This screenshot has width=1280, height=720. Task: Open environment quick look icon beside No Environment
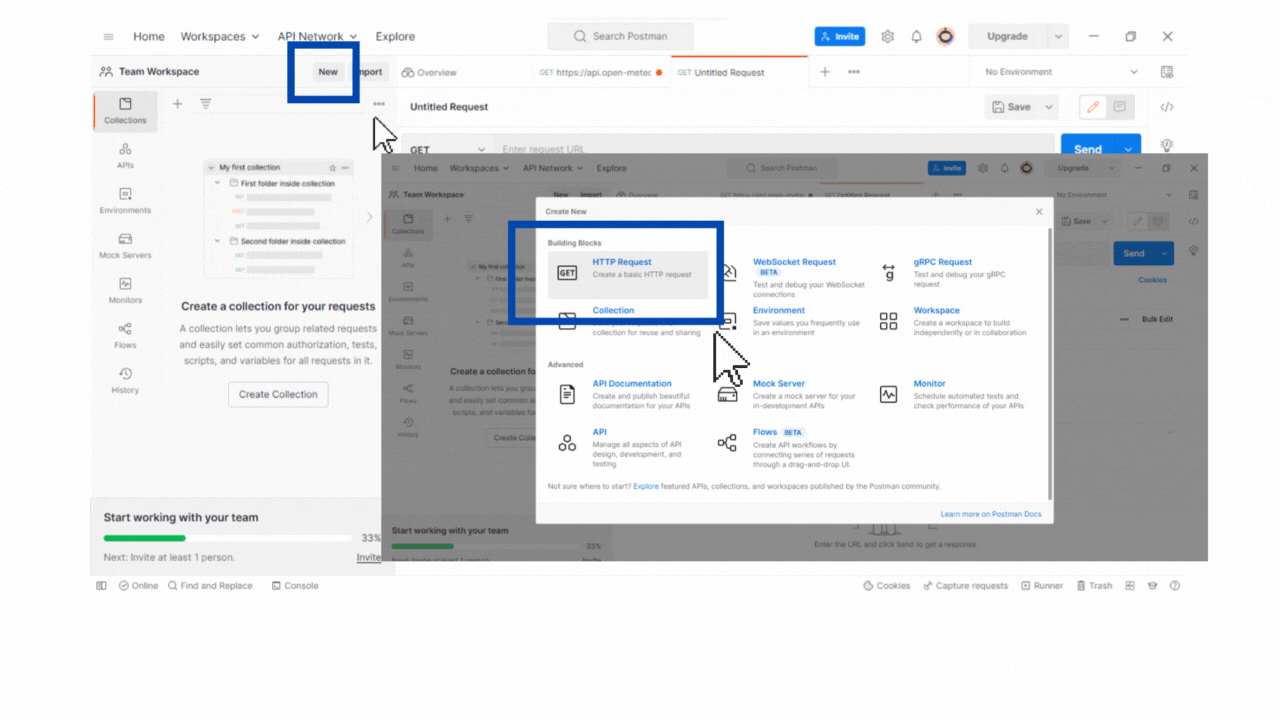[1167, 72]
